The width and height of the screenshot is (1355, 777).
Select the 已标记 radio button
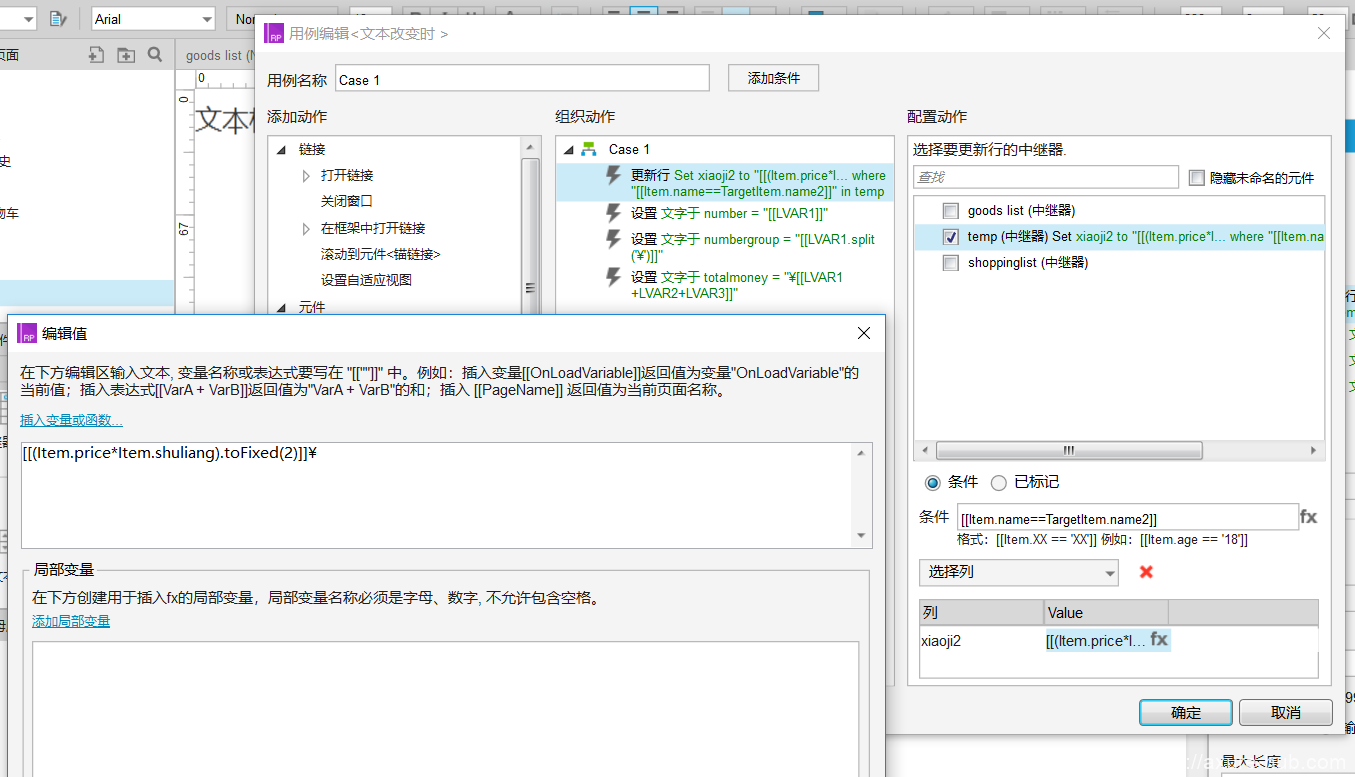pos(998,483)
